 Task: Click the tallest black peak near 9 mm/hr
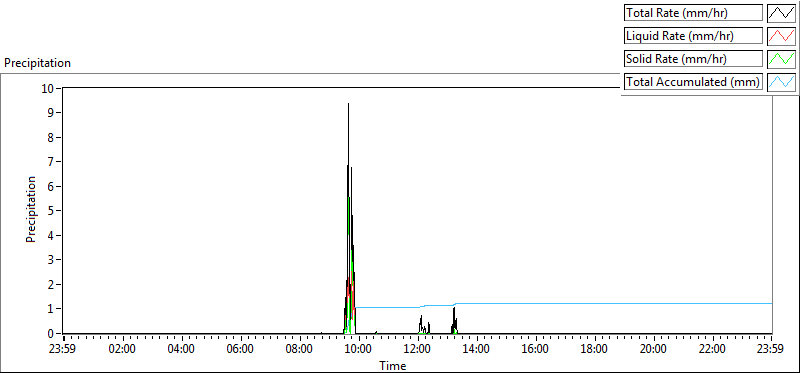click(348, 105)
